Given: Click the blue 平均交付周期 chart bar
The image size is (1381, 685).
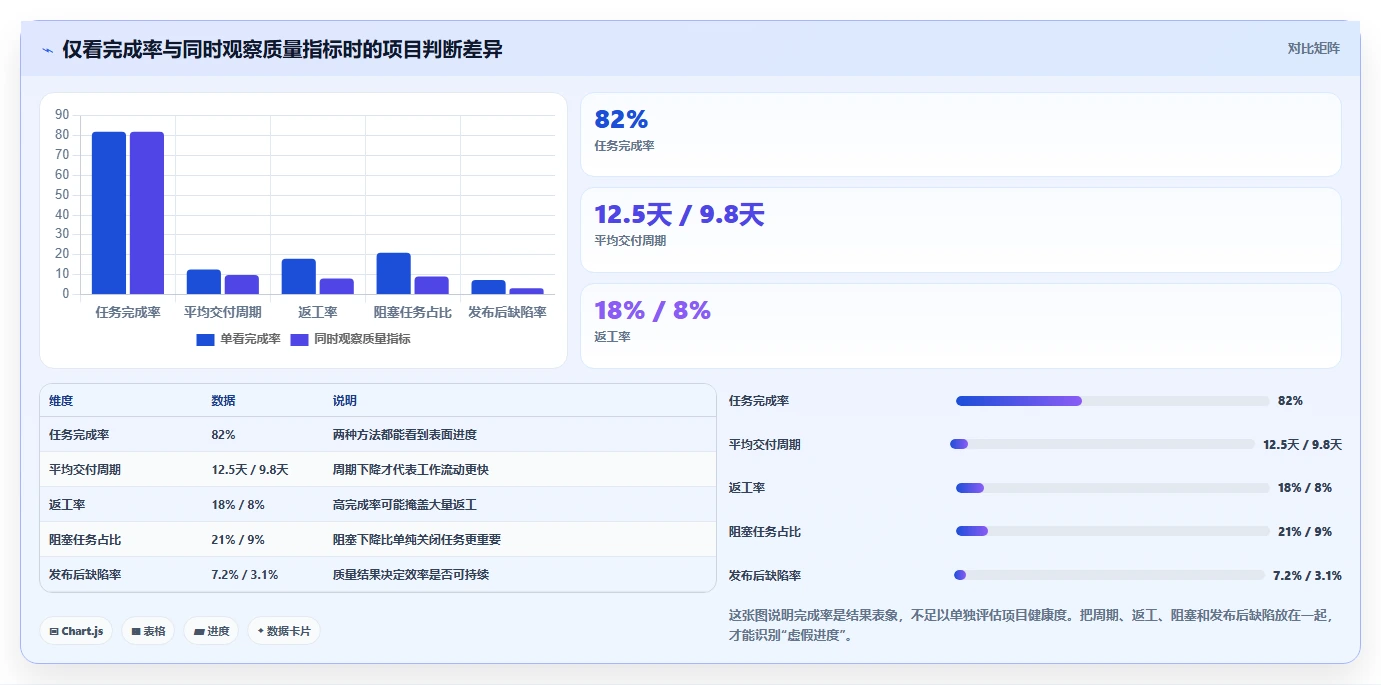Looking at the screenshot, I should (204, 282).
